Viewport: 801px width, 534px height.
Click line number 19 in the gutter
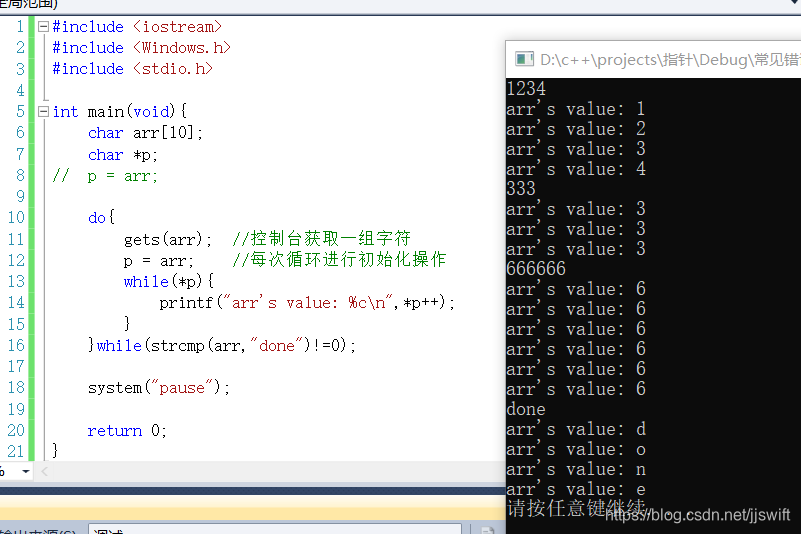16,409
